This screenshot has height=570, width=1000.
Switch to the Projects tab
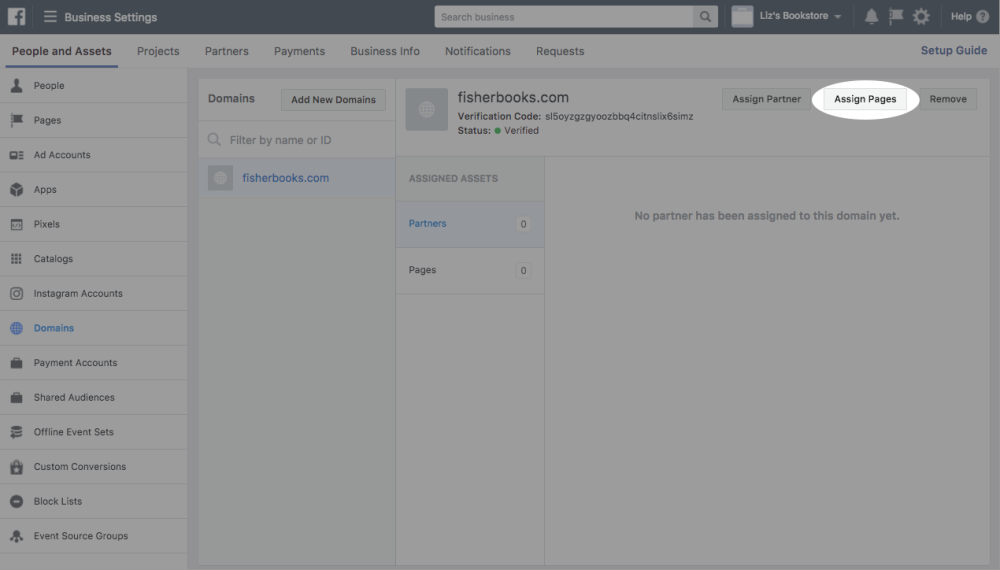coord(158,51)
